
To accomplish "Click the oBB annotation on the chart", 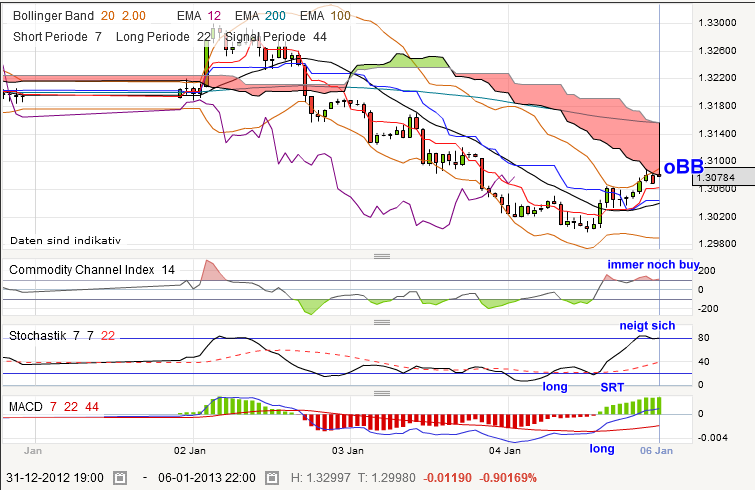I will click(684, 167).
